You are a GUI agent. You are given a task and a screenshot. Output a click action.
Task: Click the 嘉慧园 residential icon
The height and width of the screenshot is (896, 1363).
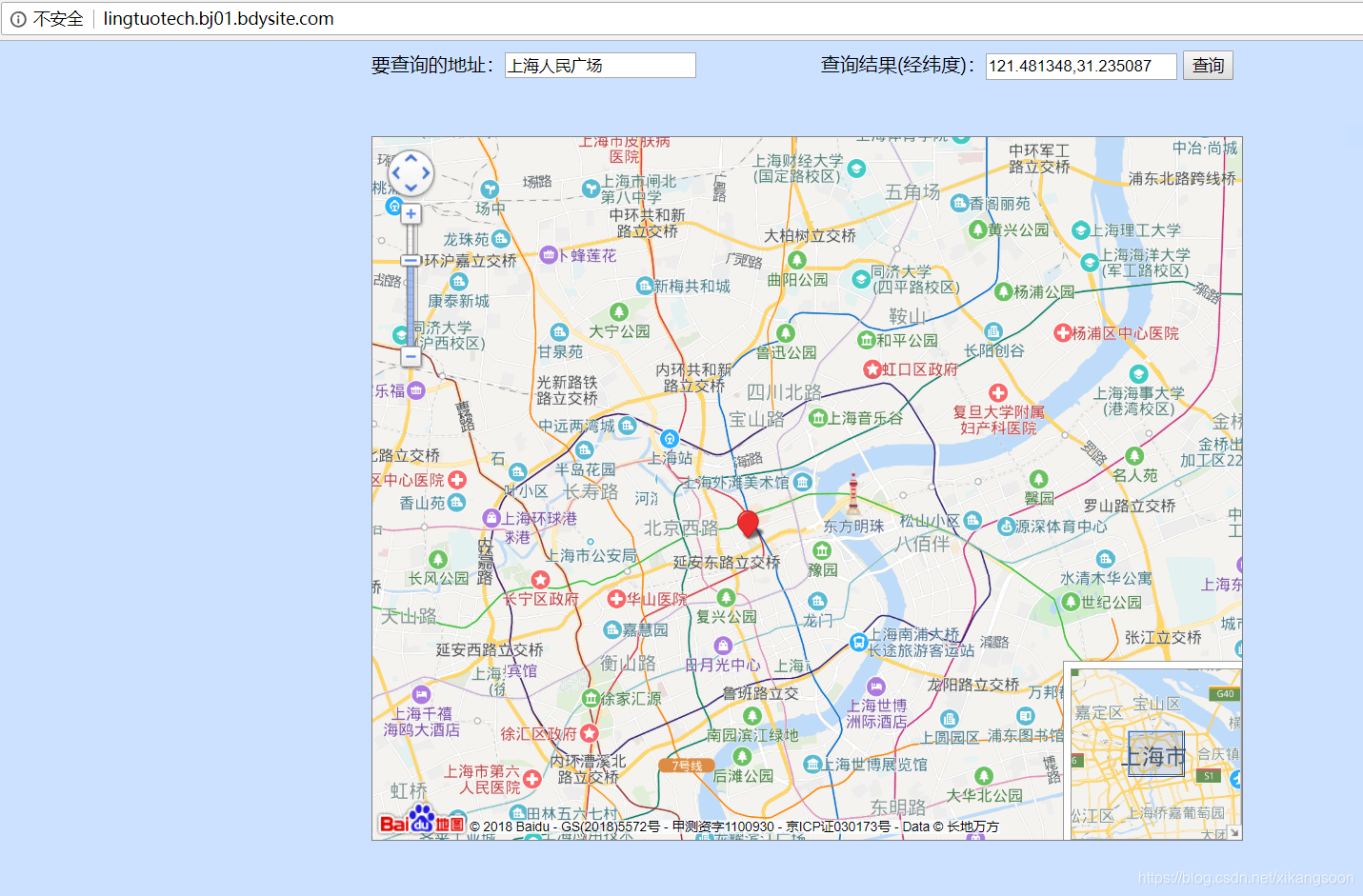click(612, 629)
